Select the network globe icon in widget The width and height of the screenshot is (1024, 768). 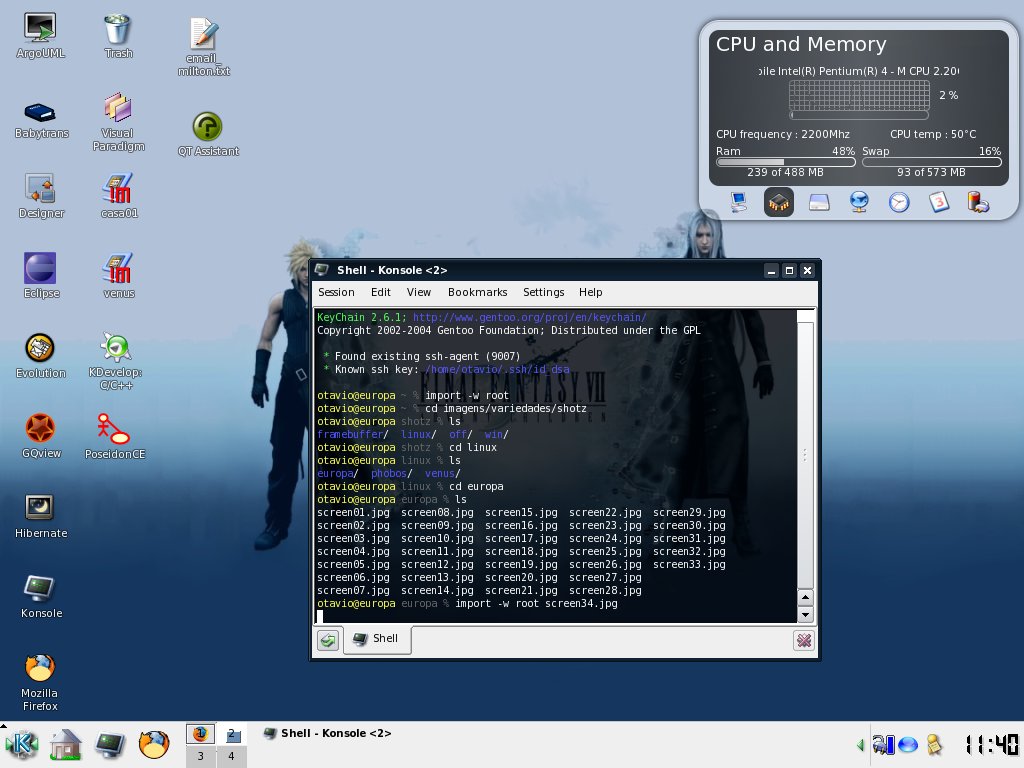tap(859, 202)
